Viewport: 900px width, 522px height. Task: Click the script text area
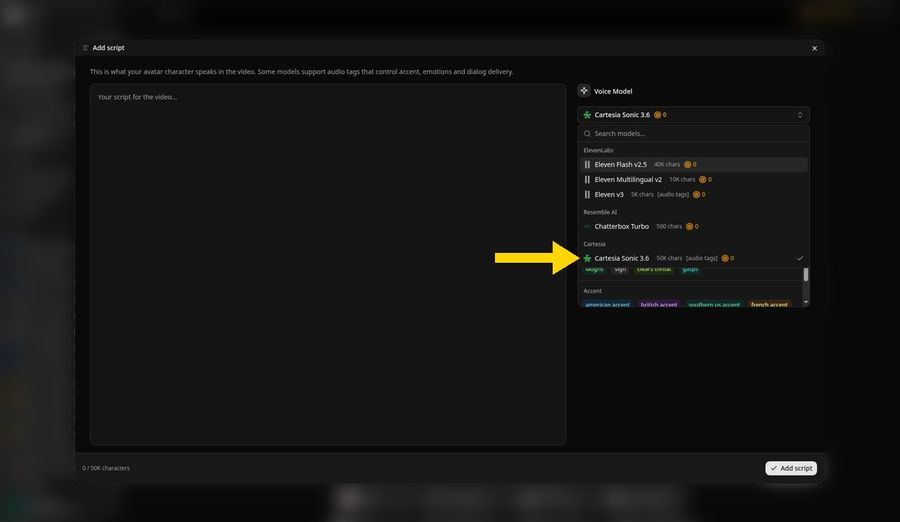[328, 264]
